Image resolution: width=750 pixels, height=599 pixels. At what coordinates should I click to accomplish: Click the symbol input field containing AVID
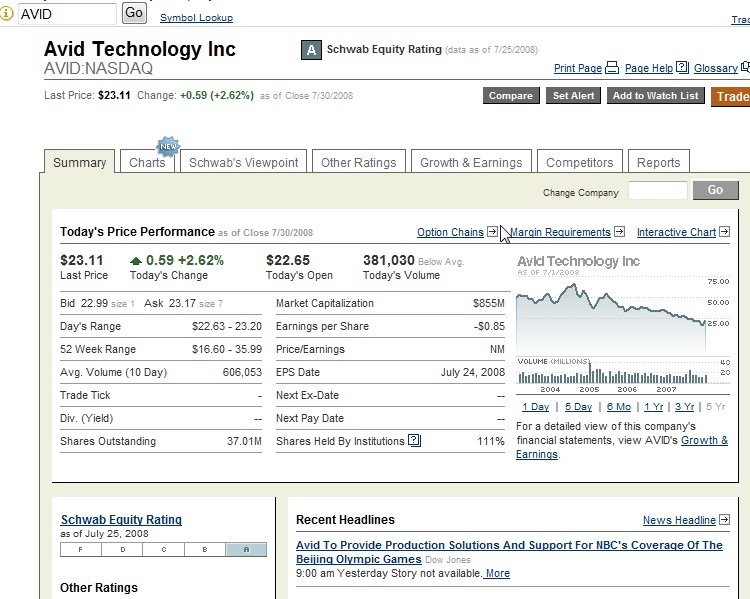[67, 13]
